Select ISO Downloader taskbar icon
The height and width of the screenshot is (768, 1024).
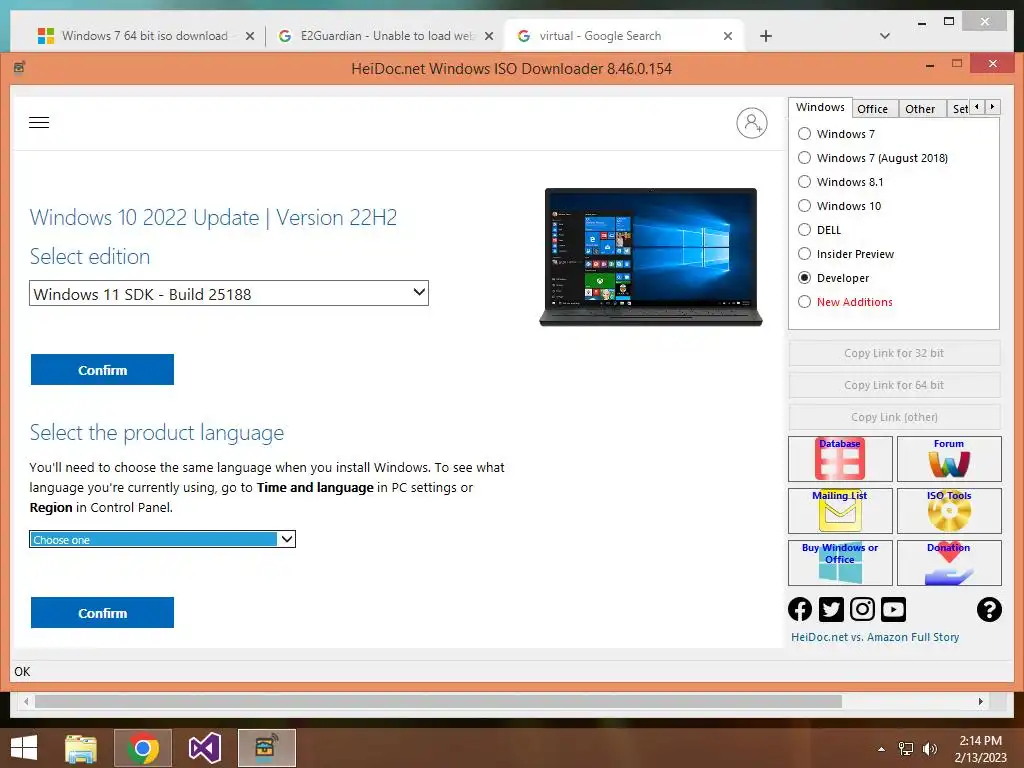[x=266, y=748]
